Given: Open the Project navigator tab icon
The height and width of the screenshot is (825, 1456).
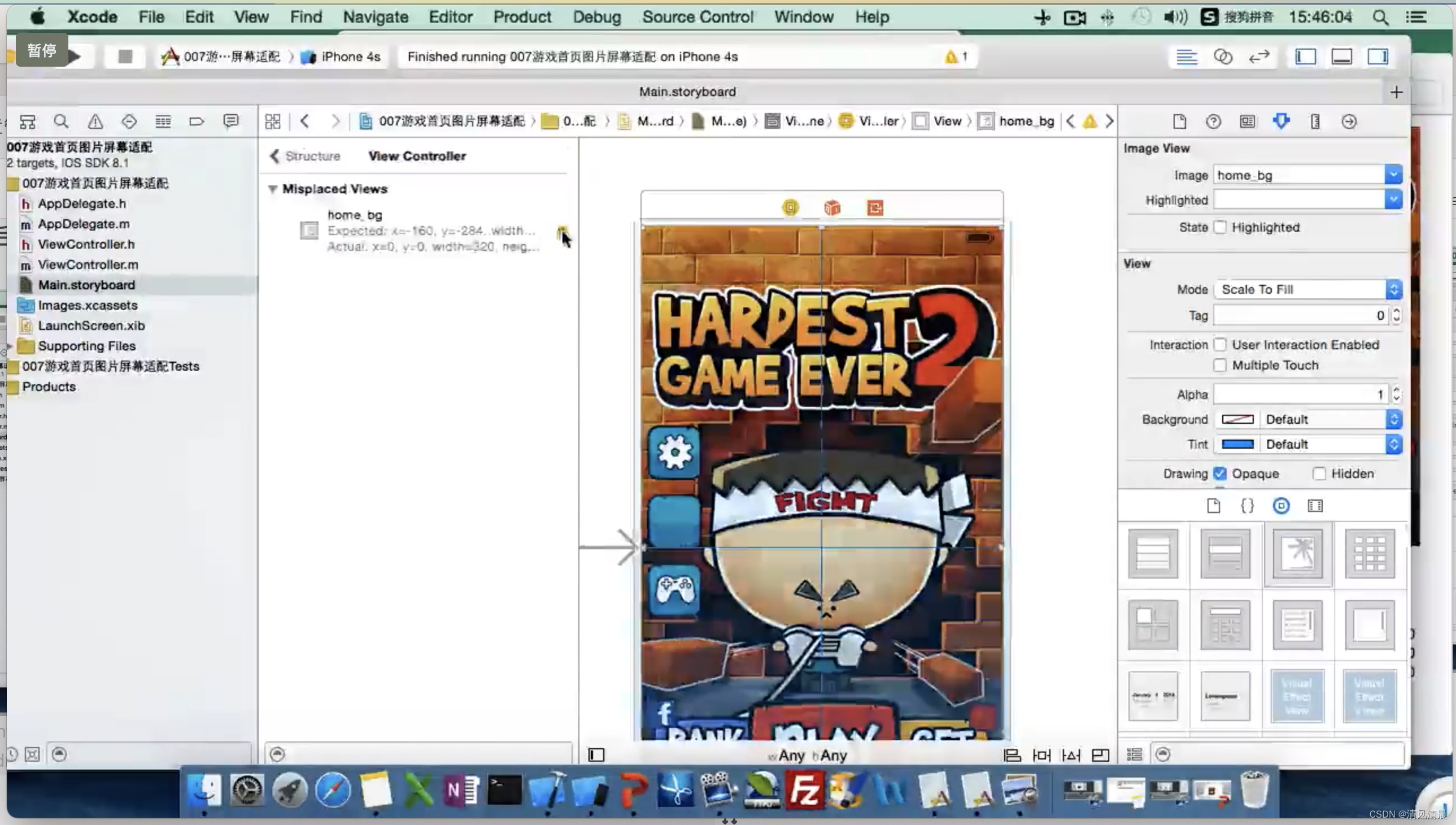Looking at the screenshot, I should click(x=27, y=121).
